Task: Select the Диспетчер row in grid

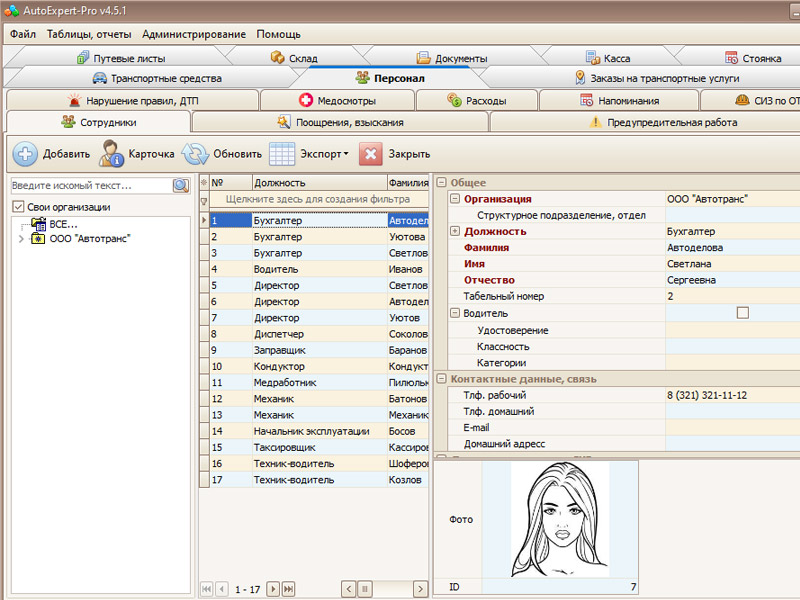Action: (319, 334)
